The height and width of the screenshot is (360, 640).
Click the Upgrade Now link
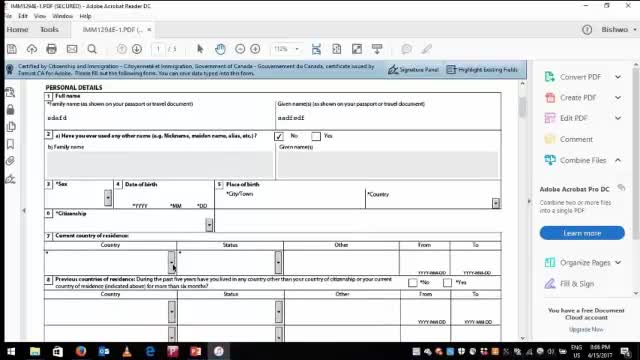click(x=586, y=329)
